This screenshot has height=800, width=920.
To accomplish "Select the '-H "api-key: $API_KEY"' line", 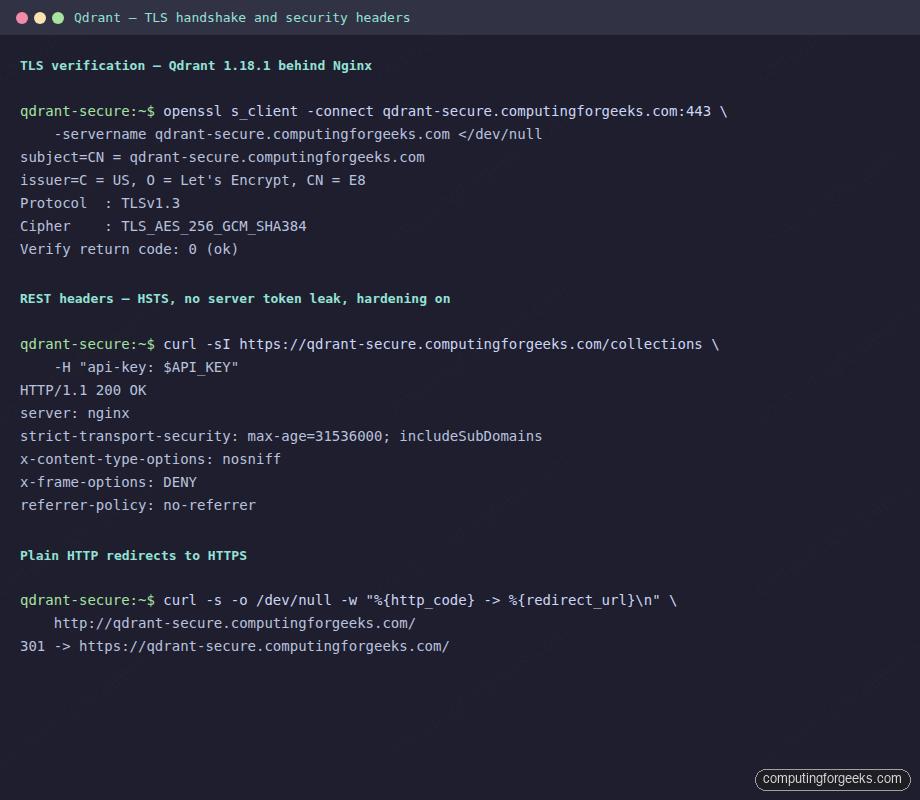I will [146, 367].
